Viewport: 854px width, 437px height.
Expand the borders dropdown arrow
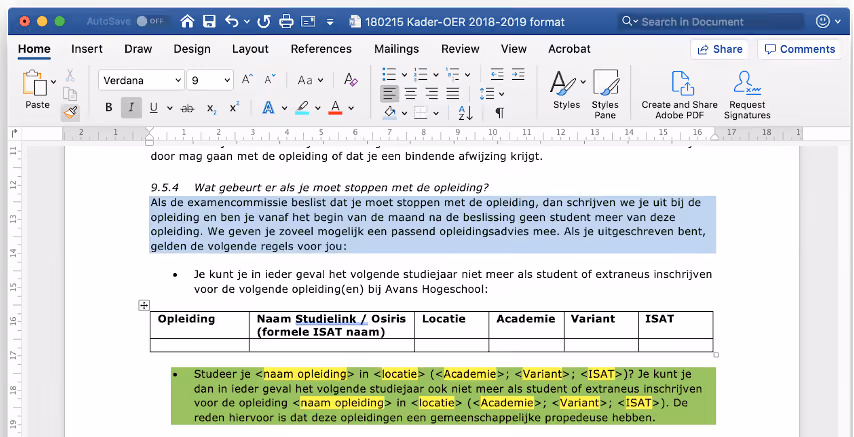pos(436,113)
